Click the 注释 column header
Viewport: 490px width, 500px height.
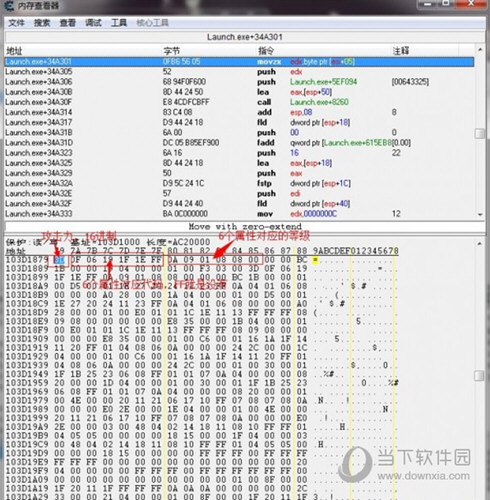401,51
